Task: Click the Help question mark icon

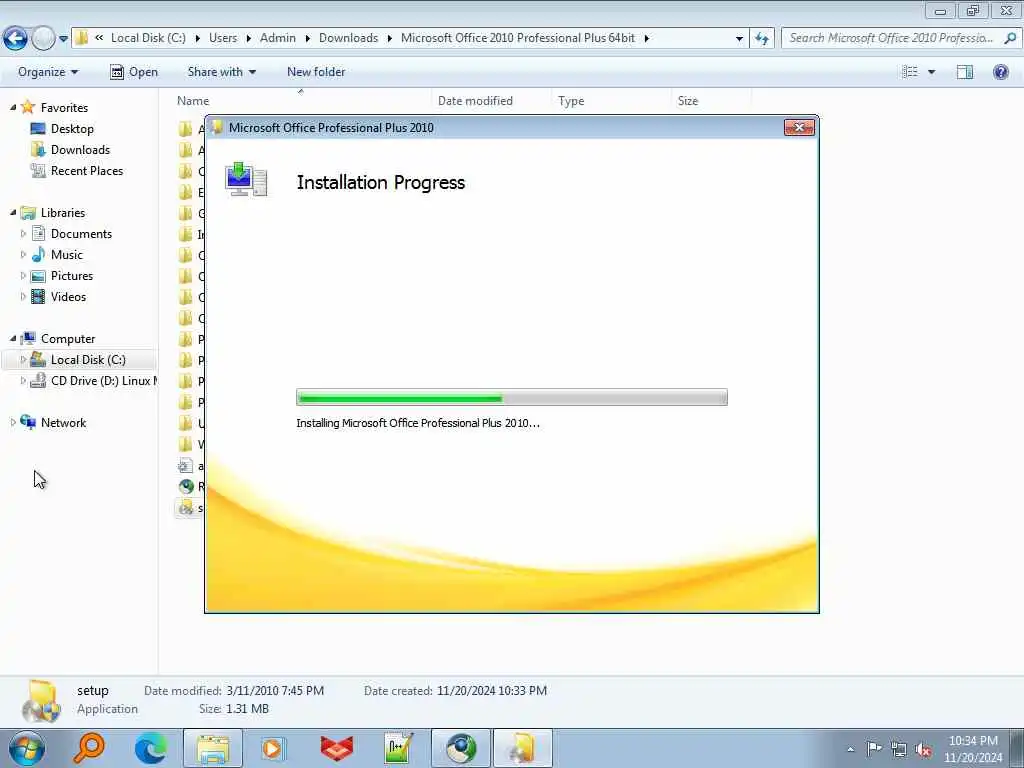Action: [x=1000, y=72]
